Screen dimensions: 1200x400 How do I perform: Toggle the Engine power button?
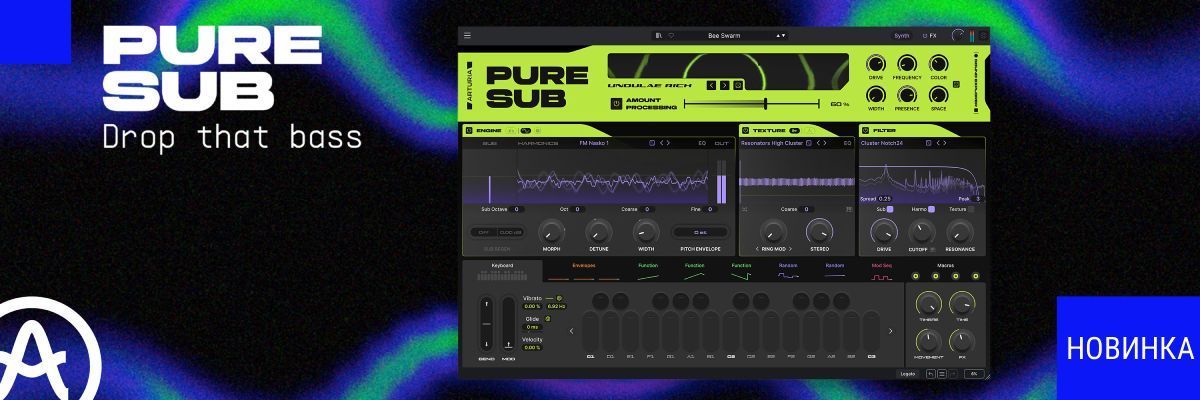point(469,130)
